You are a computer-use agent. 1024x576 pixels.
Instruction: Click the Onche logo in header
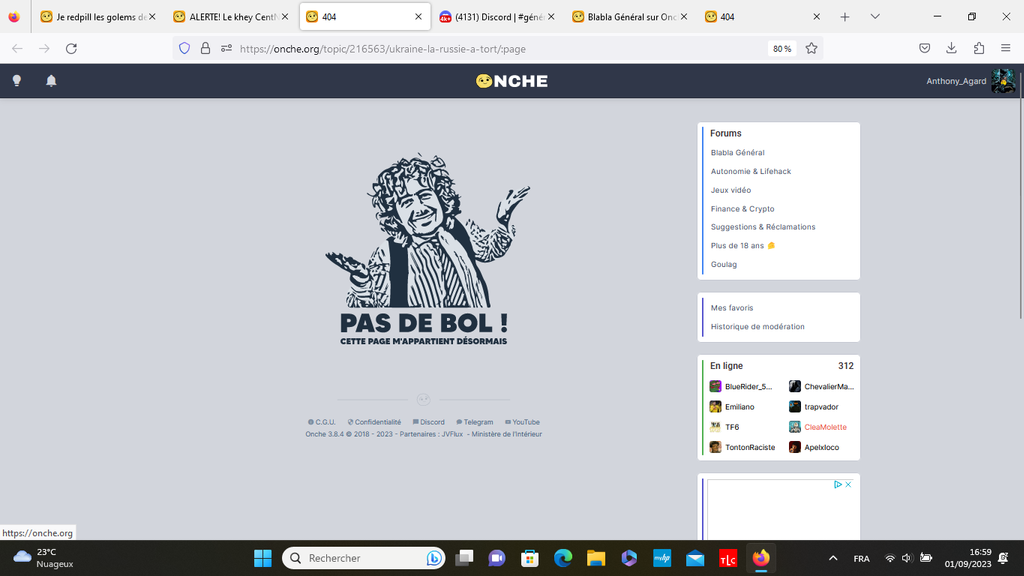512,81
